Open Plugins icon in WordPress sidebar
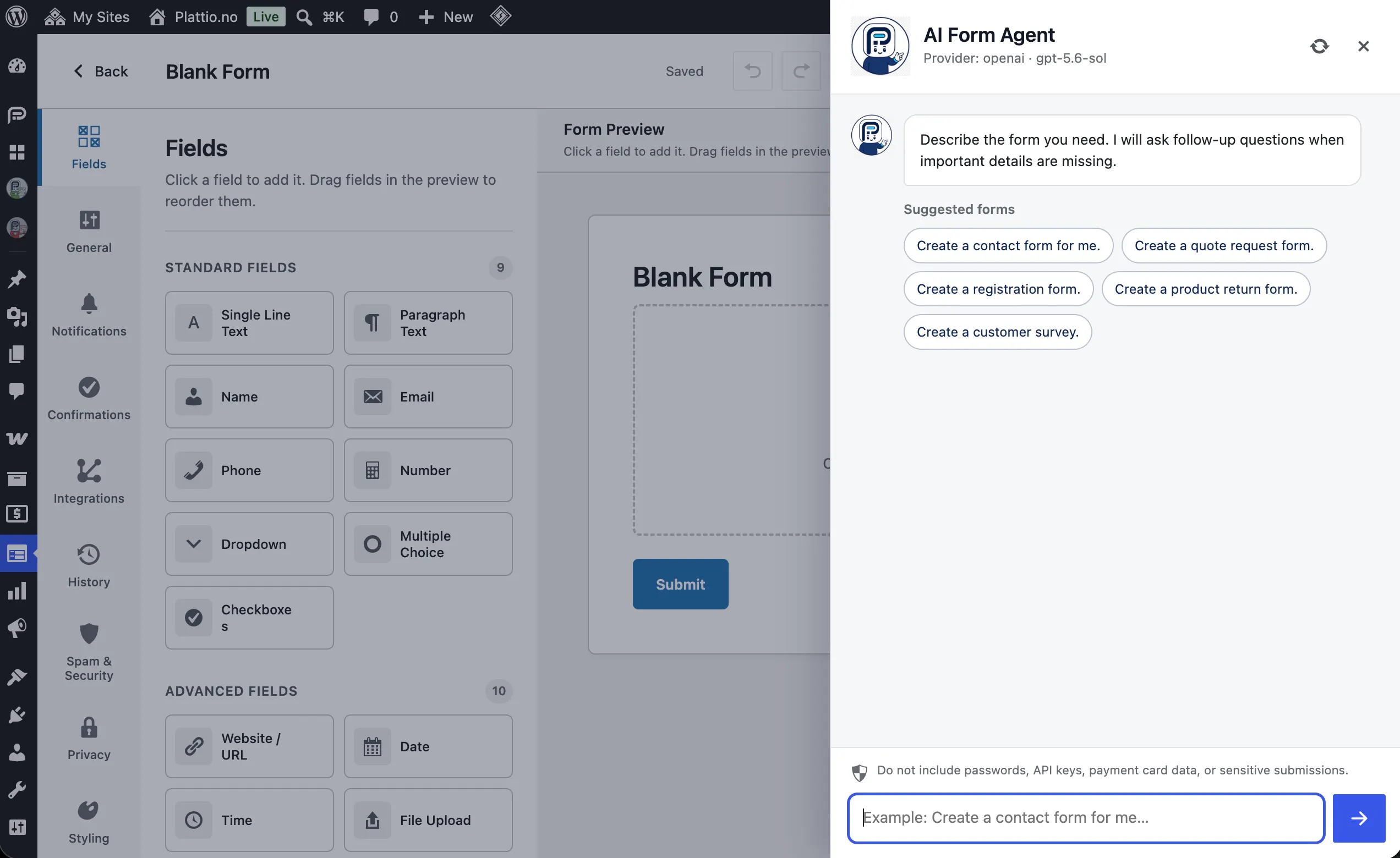This screenshot has width=1400, height=858. tap(17, 715)
